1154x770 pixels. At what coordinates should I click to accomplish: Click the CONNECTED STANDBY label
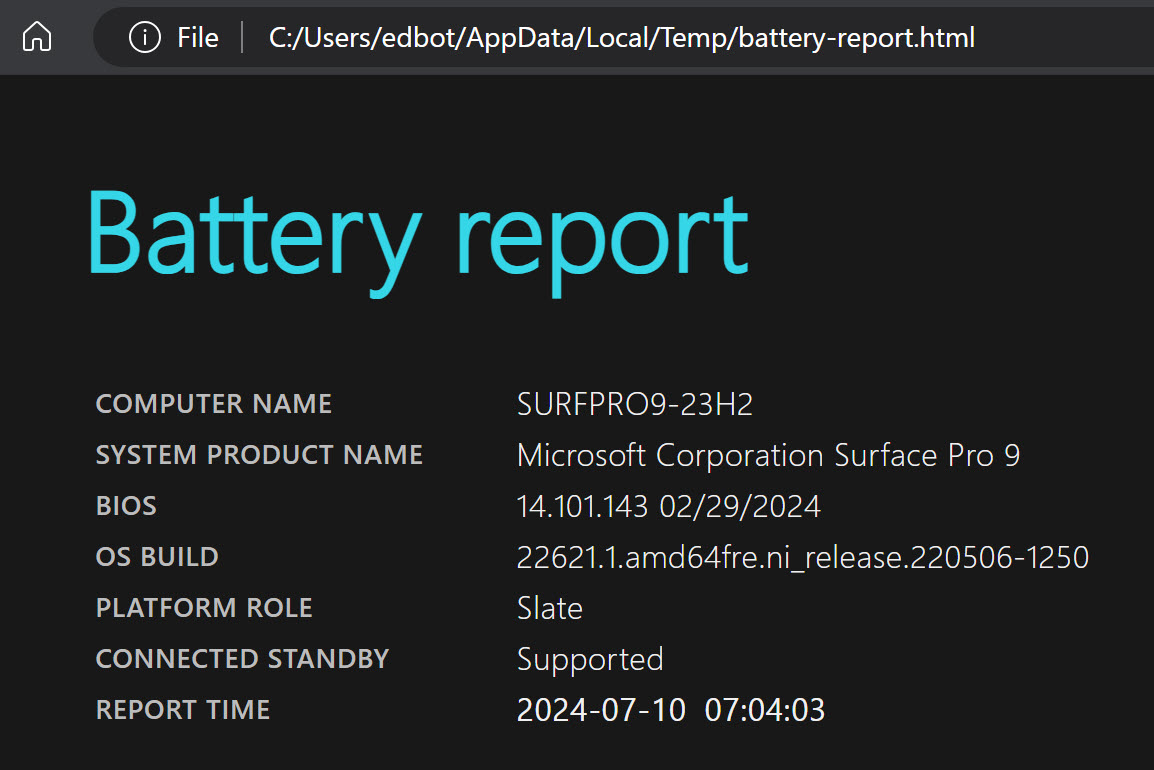pos(242,659)
